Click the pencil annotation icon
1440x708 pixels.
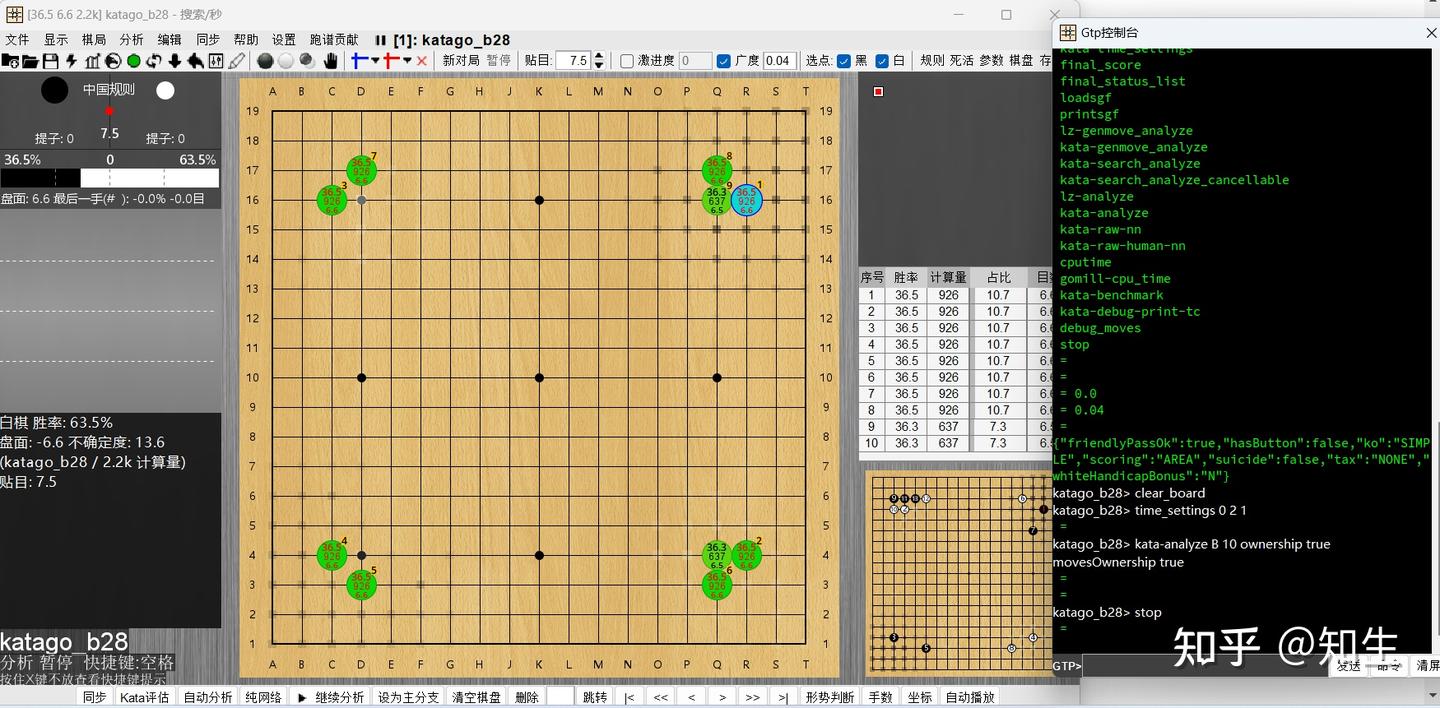pos(236,62)
